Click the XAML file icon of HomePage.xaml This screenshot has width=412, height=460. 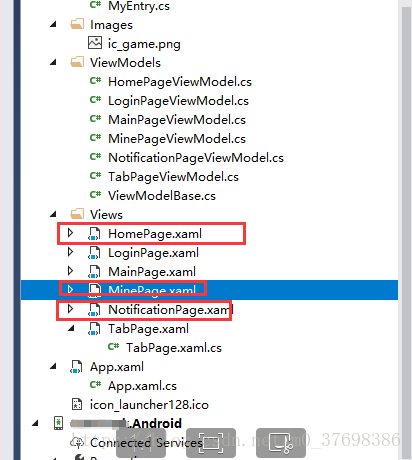click(94, 234)
